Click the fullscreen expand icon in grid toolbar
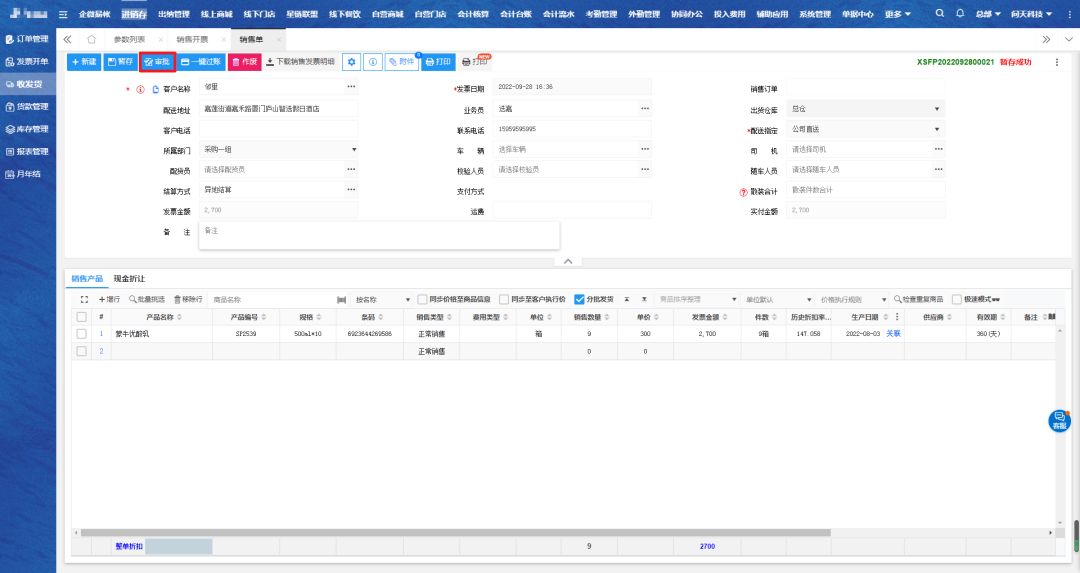The width and height of the screenshot is (1080, 573). pyautogui.click(x=84, y=299)
